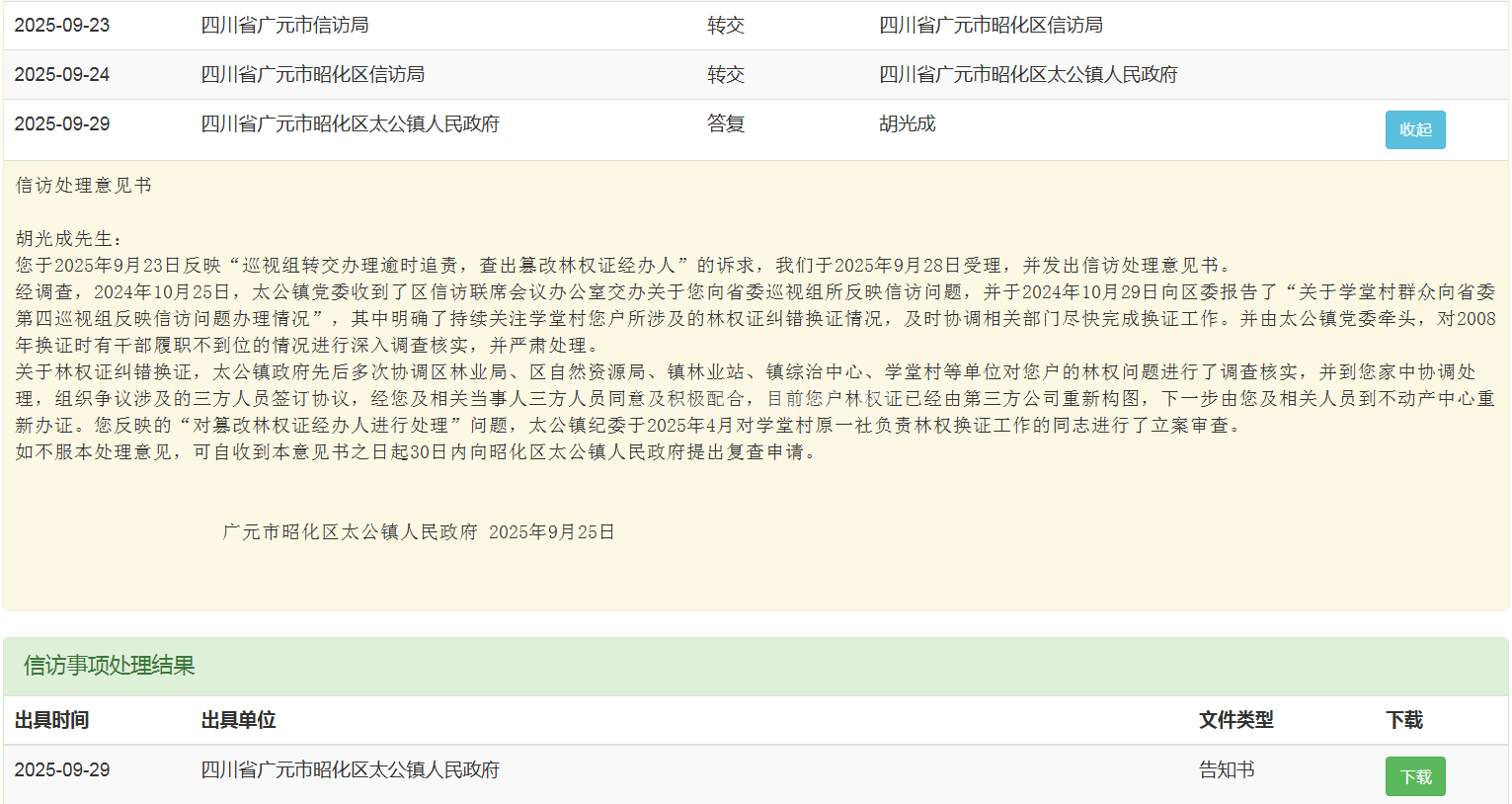Click the 信访处理意见书 title text
This screenshot has width=1512, height=804.
coord(84,186)
